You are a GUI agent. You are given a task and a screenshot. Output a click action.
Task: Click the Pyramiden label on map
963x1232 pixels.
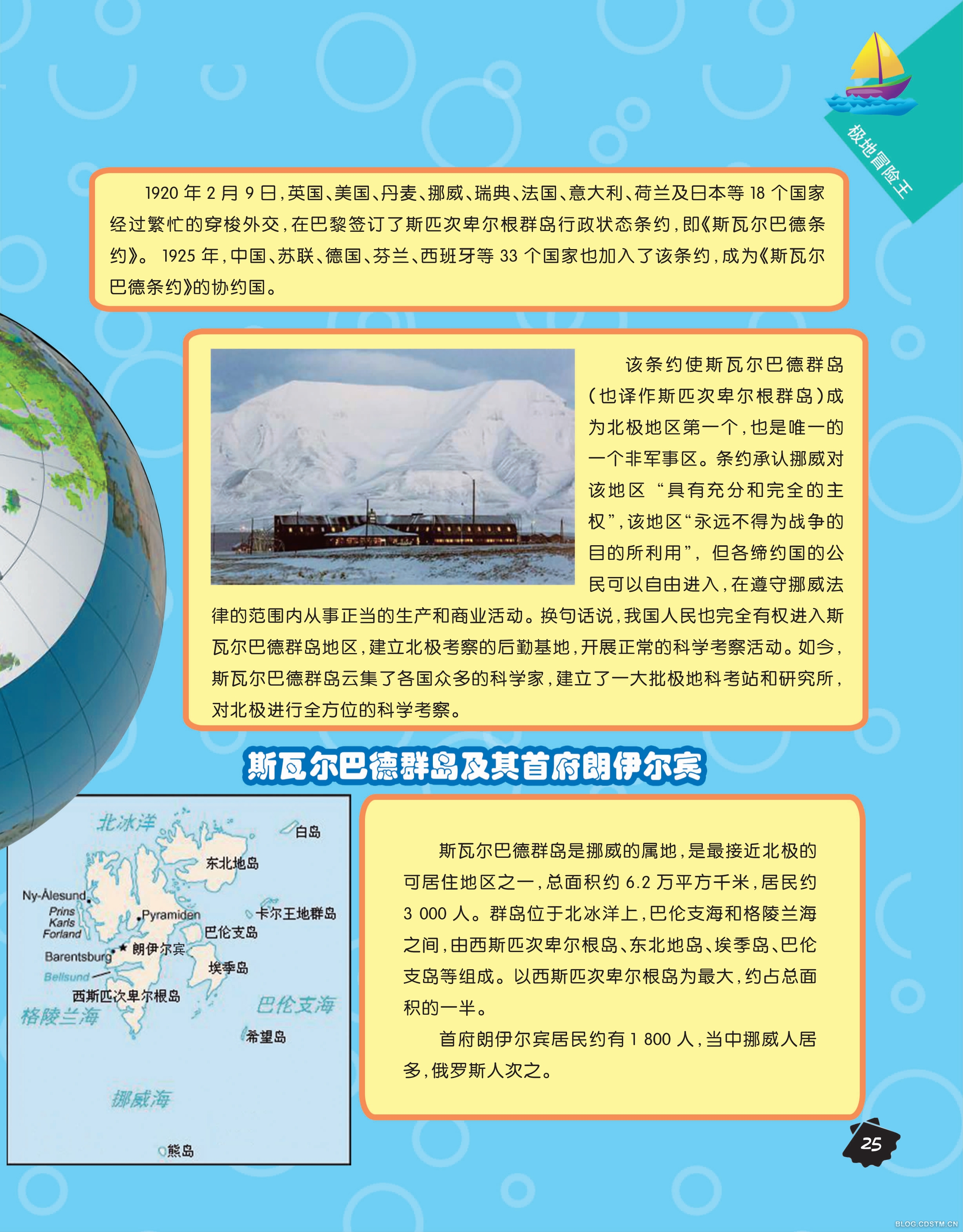pos(170,914)
